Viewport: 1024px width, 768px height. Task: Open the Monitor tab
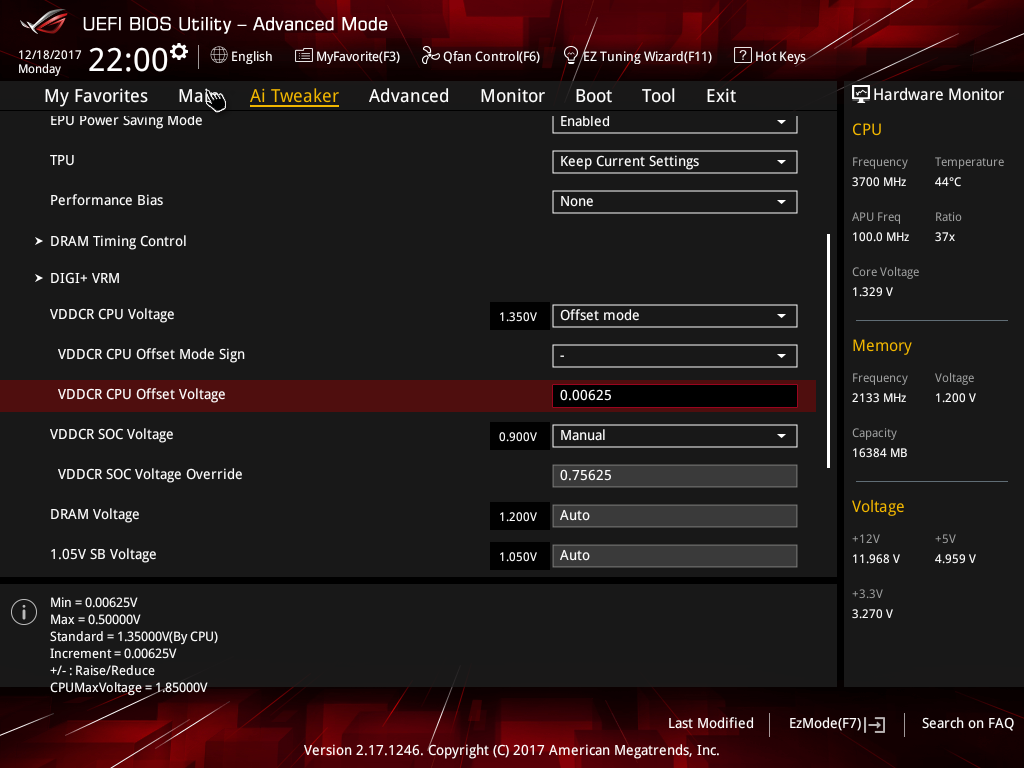(x=512, y=95)
